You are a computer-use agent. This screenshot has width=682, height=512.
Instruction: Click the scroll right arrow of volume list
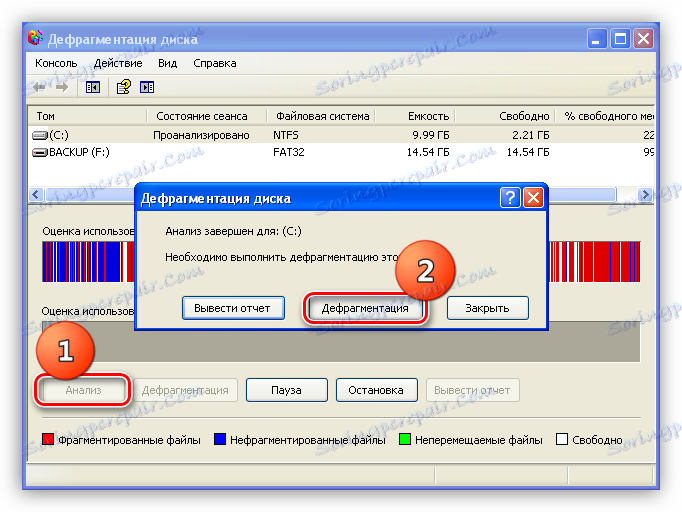645,194
